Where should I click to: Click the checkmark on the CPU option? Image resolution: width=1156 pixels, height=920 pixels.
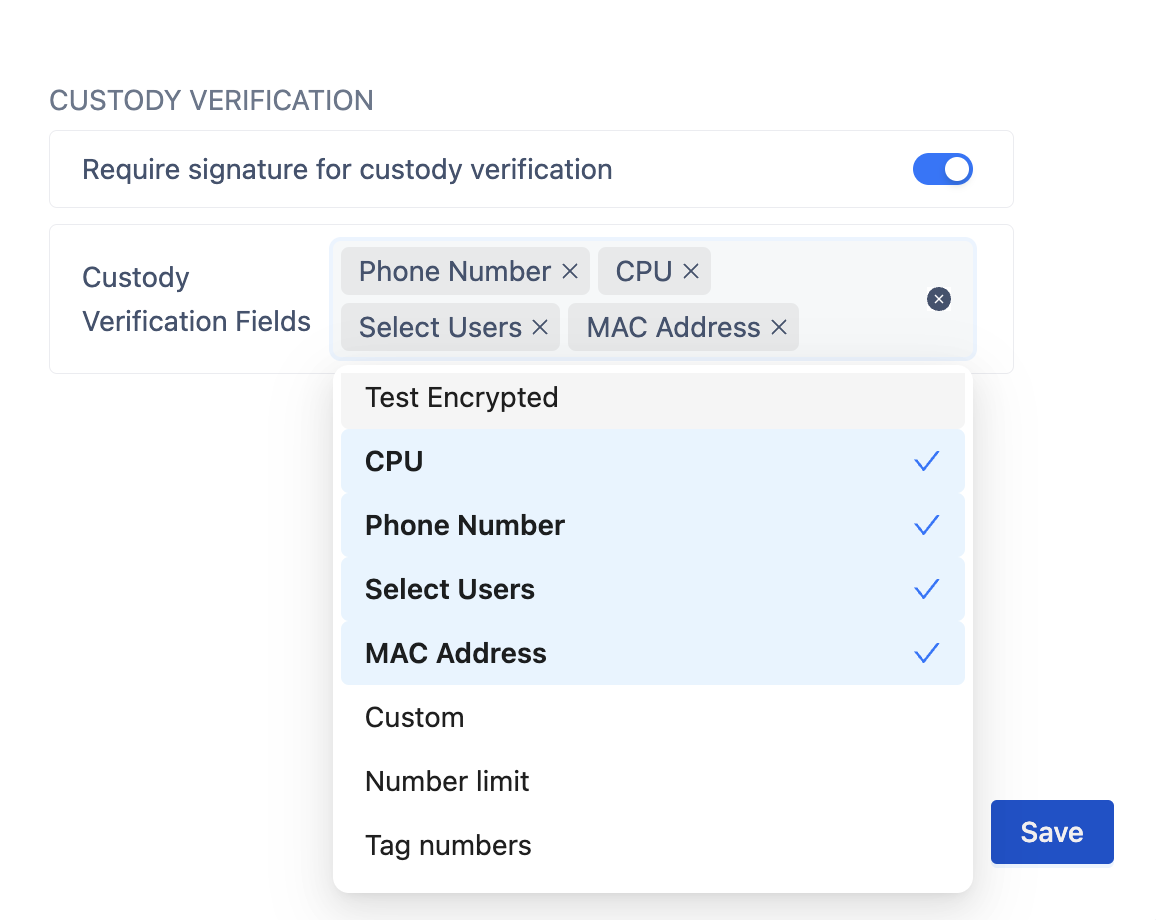926,461
